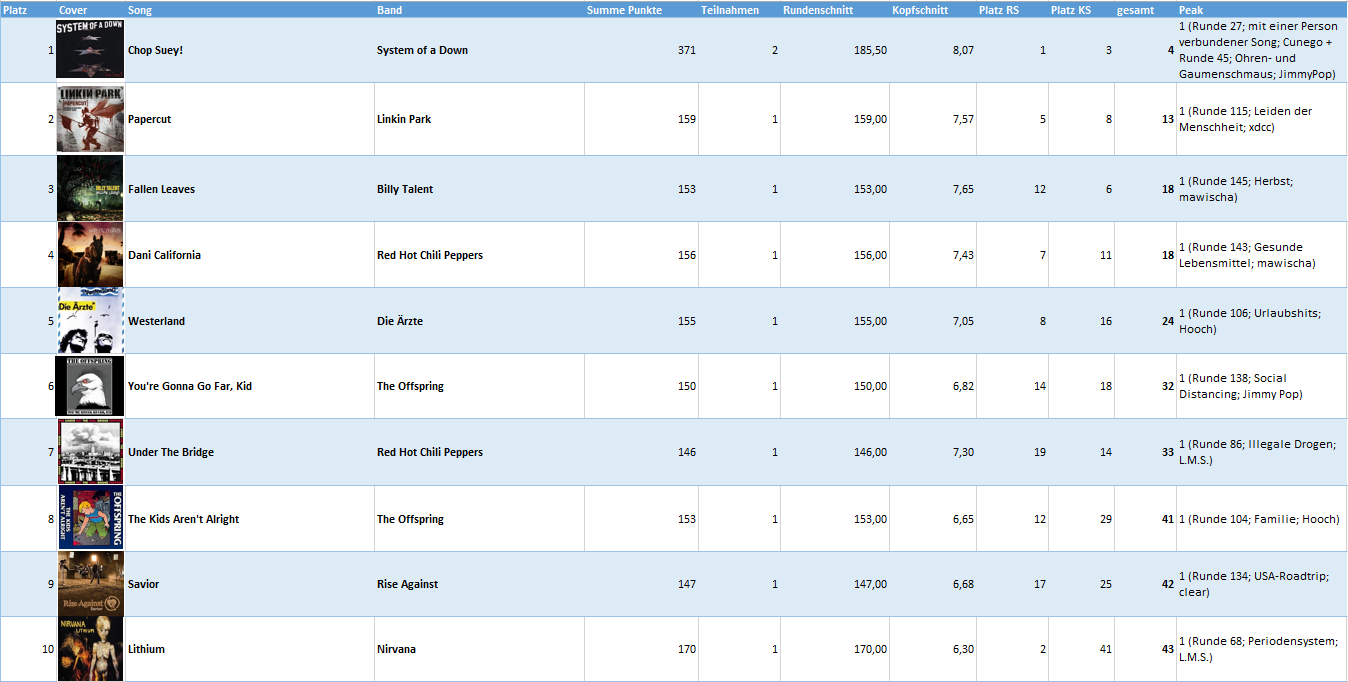Select the Dani California cover thumbnail

point(90,254)
